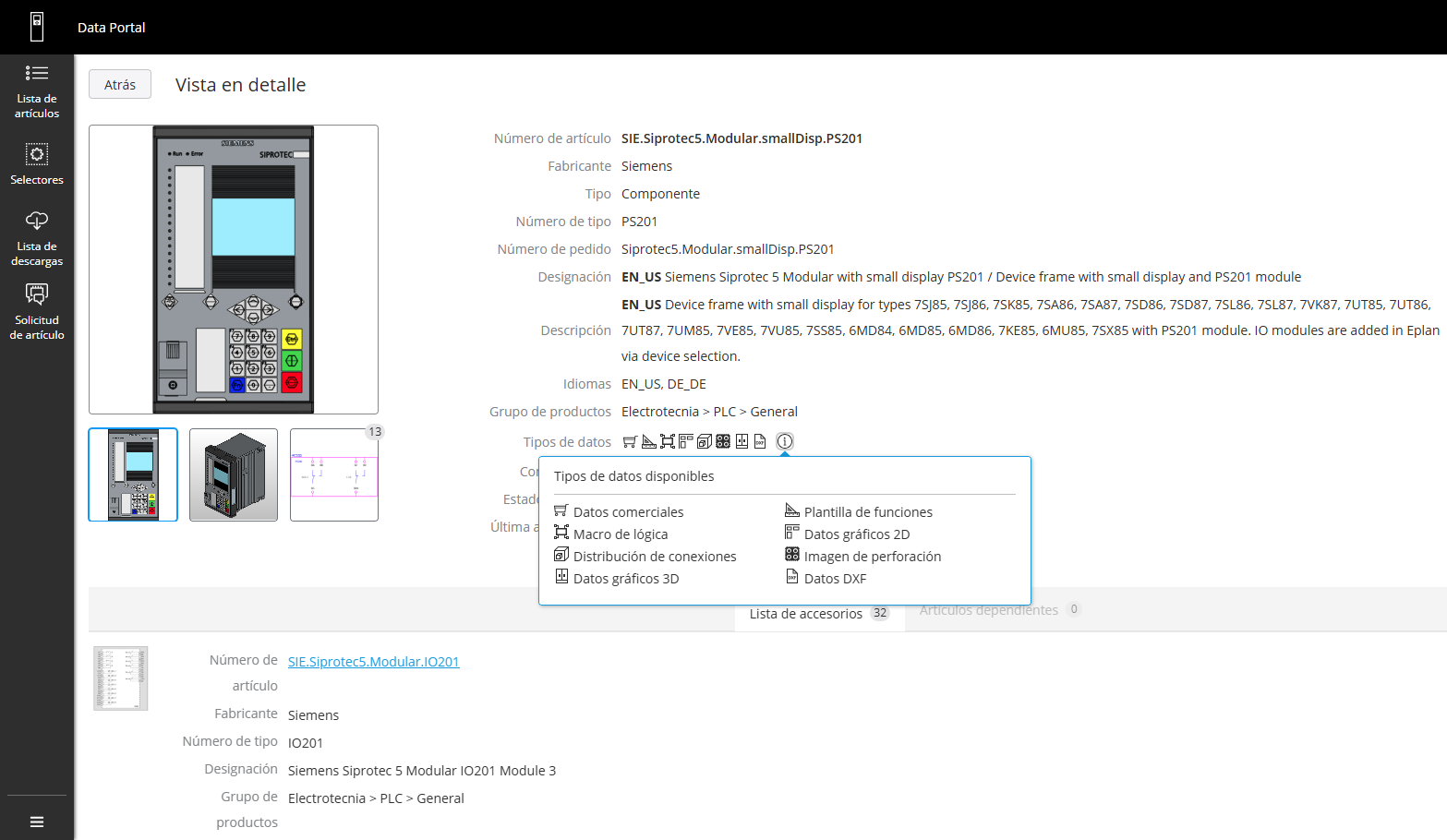Select the schematic thumbnail with 13 badge

click(334, 475)
